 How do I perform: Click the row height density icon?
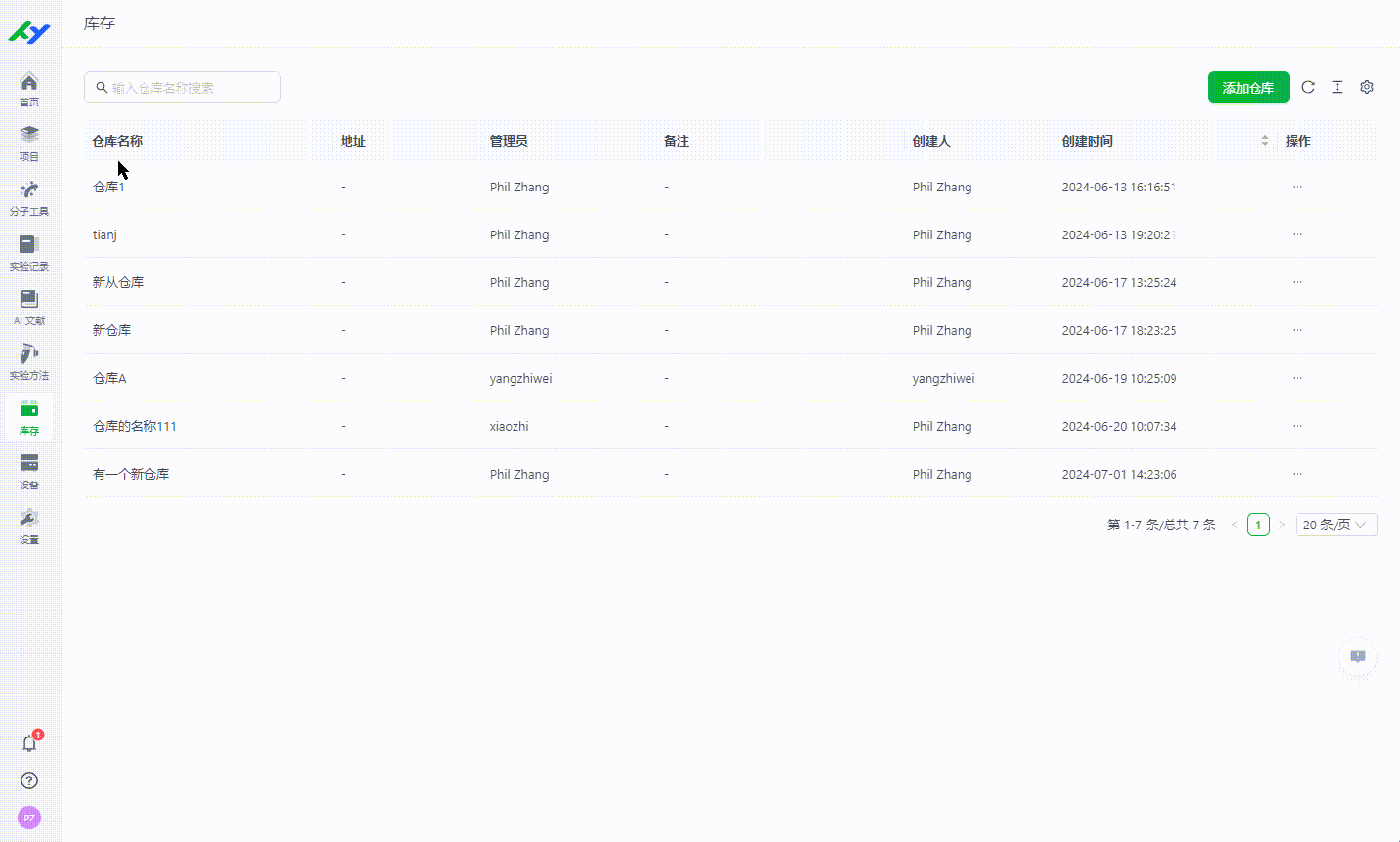1338,87
